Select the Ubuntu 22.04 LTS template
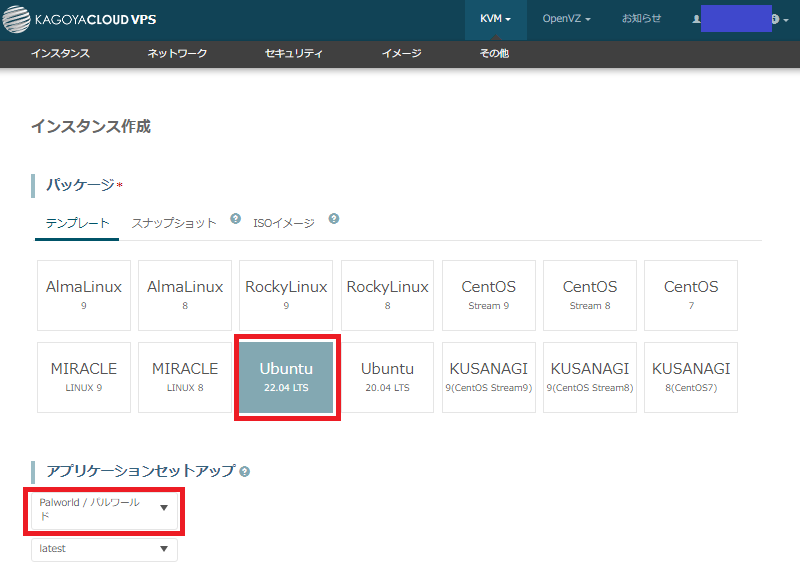This screenshot has height=577, width=800. pos(286,377)
